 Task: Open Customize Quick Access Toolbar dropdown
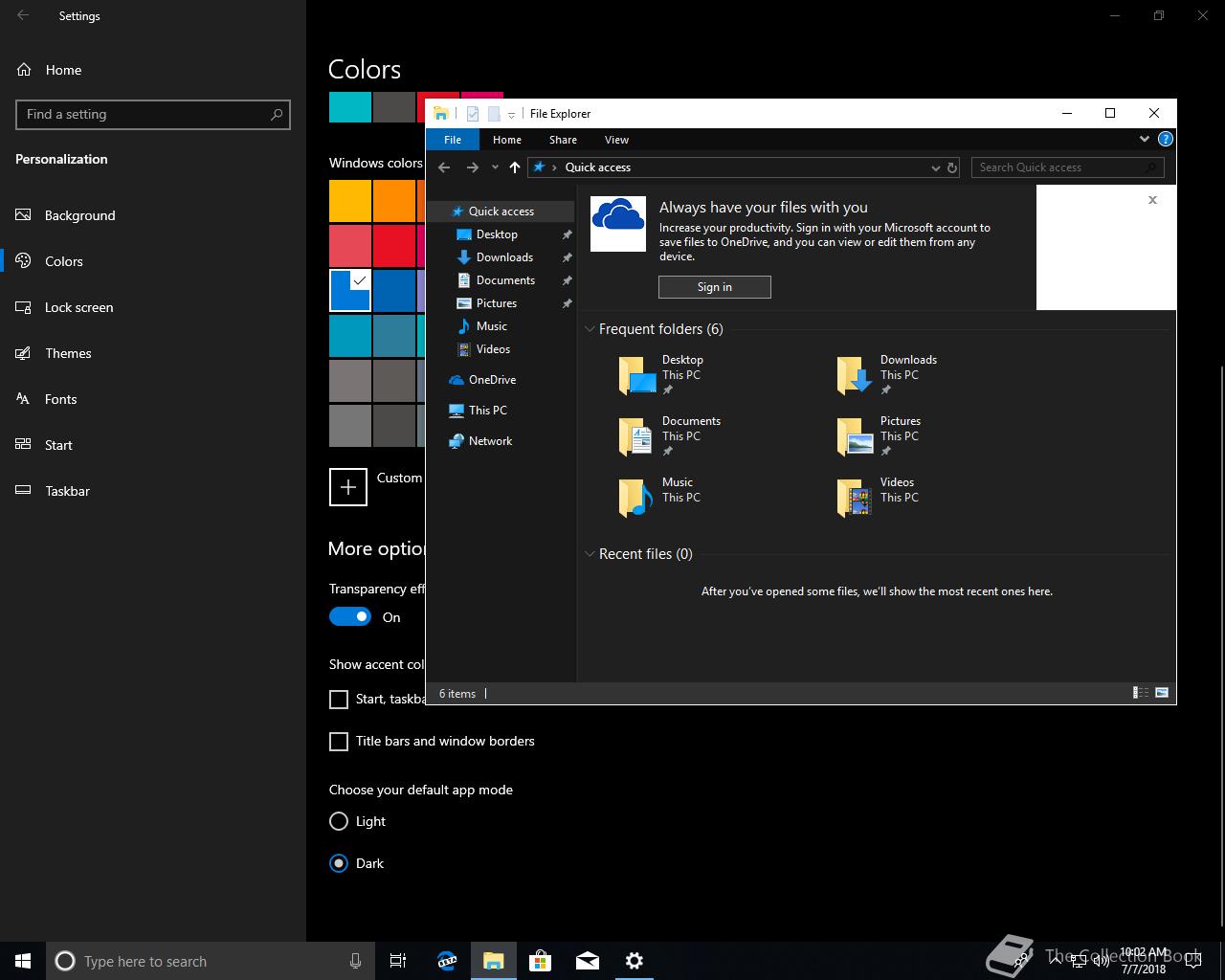pyautogui.click(x=511, y=115)
